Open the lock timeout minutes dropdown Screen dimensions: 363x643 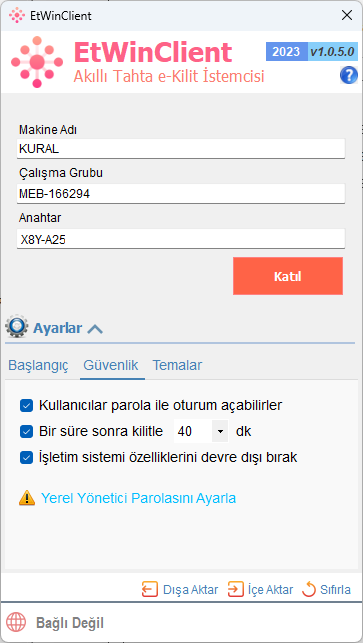point(220,431)
